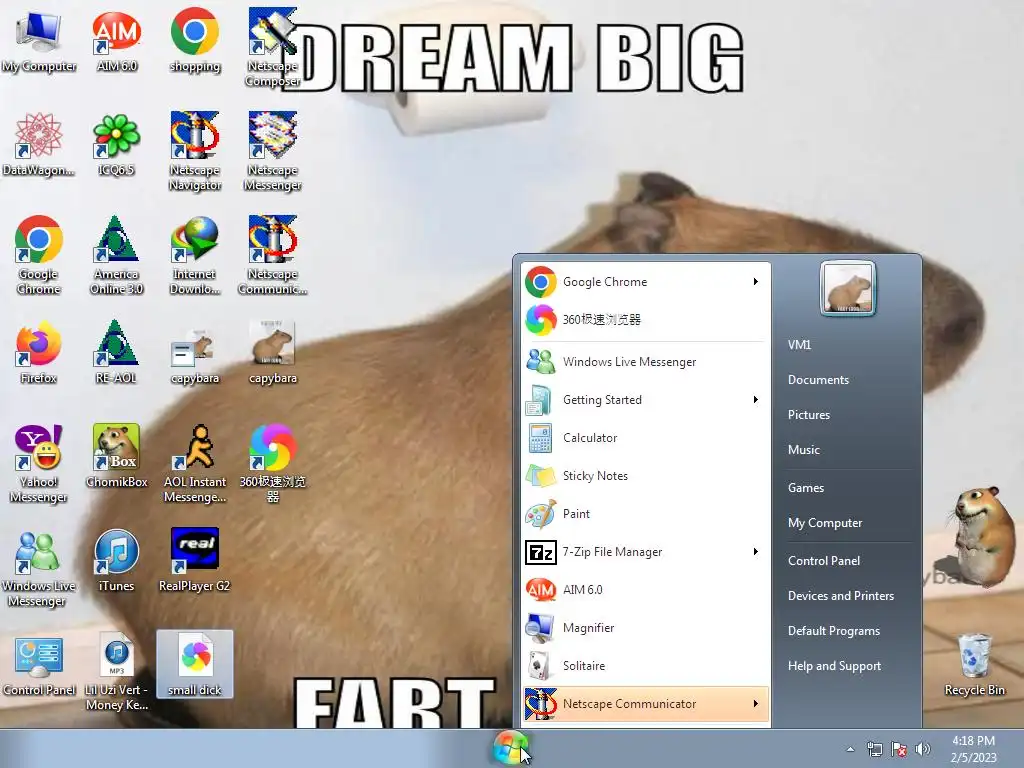Expand the Getting Started submenu arrow
This screenshot has height=768, width=1024.
coord(756,400)
